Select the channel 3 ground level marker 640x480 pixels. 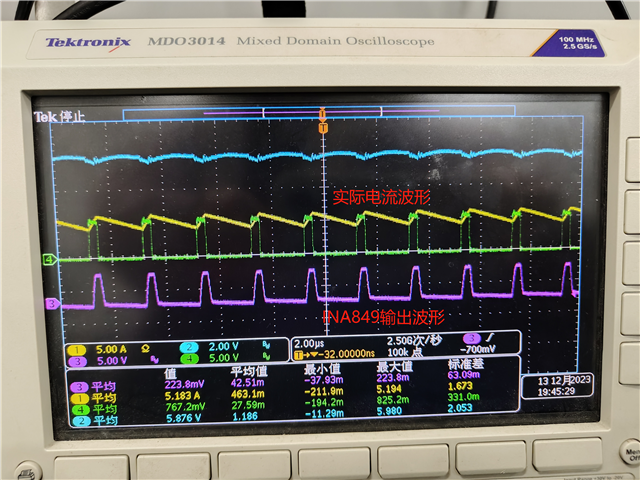pos(52,304)
